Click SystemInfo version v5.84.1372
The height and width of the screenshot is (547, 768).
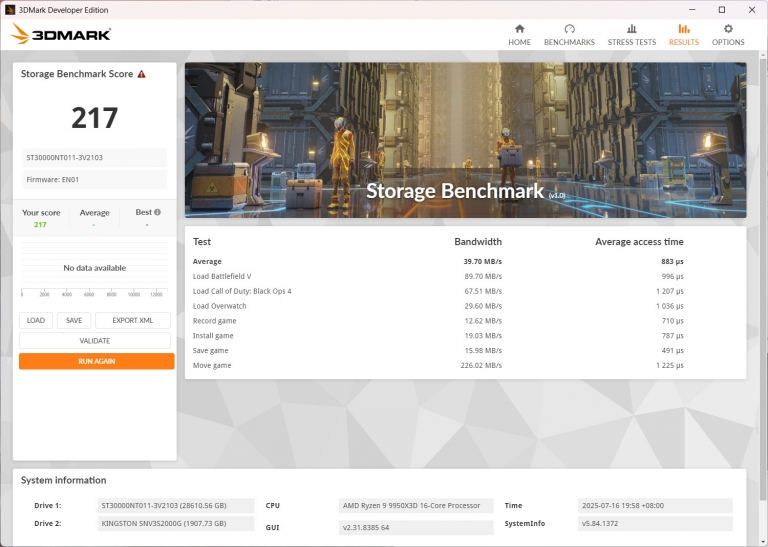tap(655, 523)
